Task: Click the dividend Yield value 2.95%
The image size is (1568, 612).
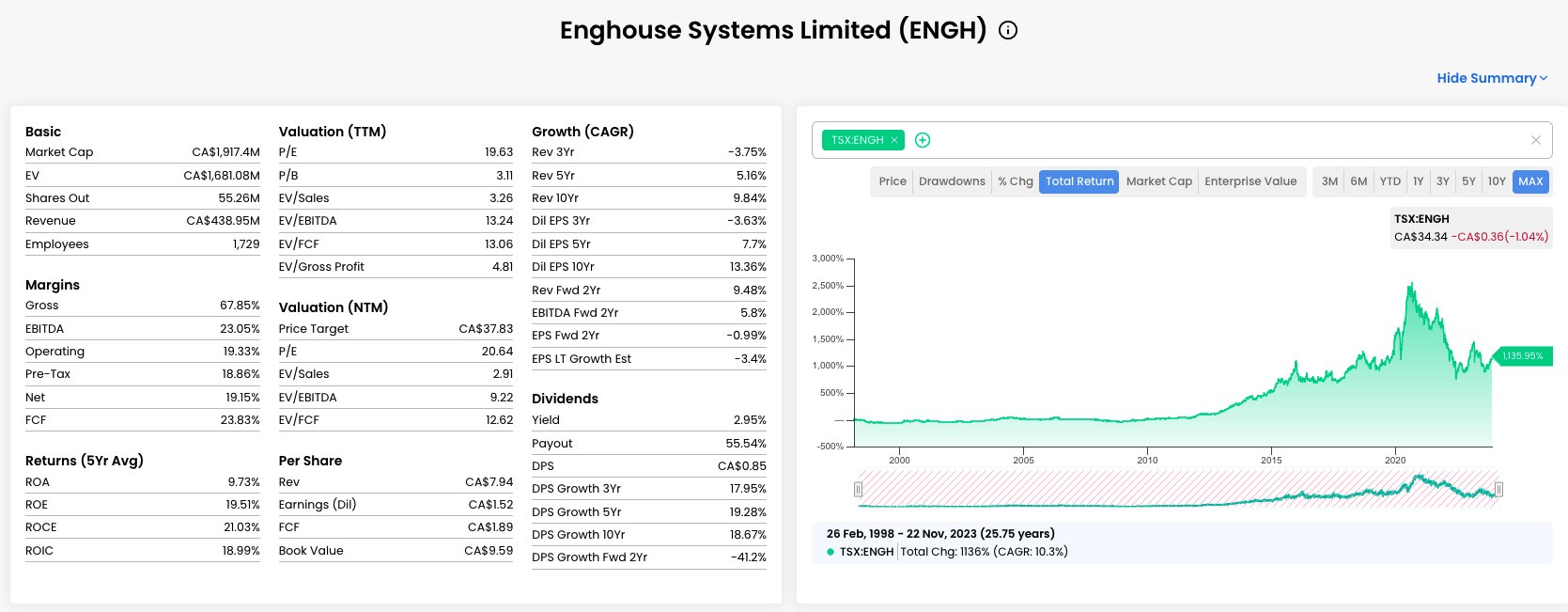Action: point(750,420)
